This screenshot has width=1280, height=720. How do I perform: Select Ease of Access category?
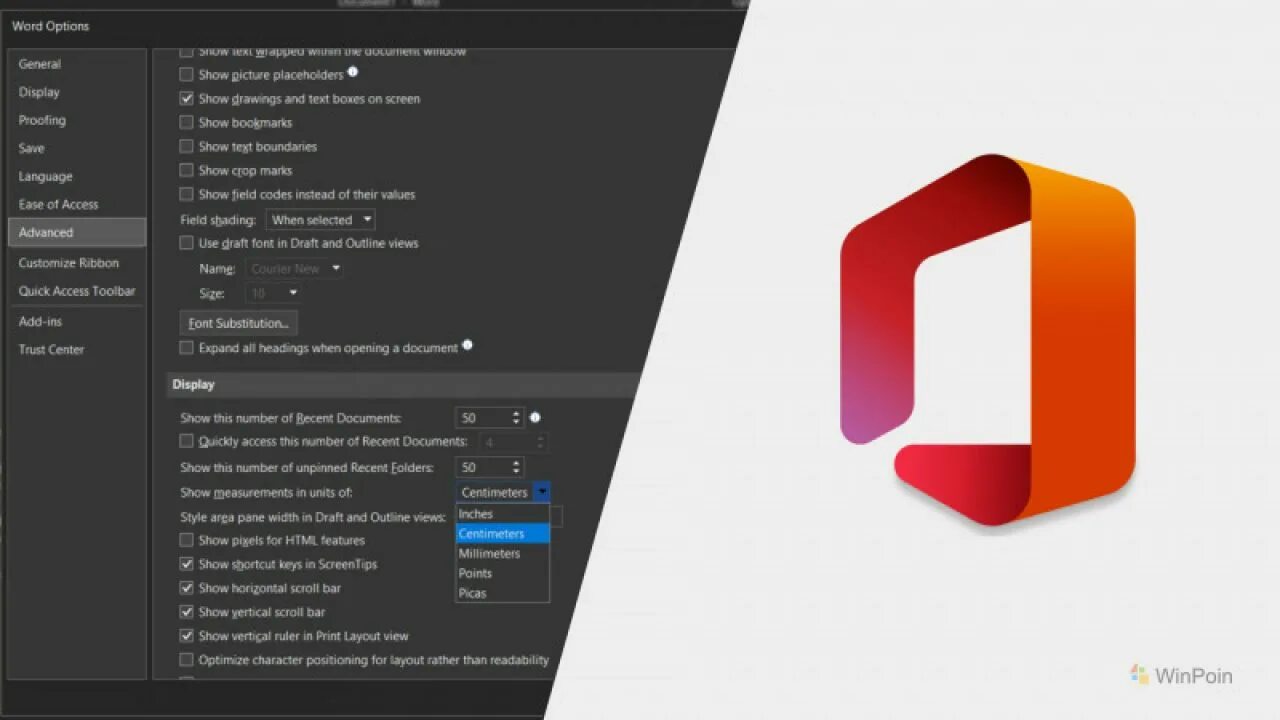58,204
